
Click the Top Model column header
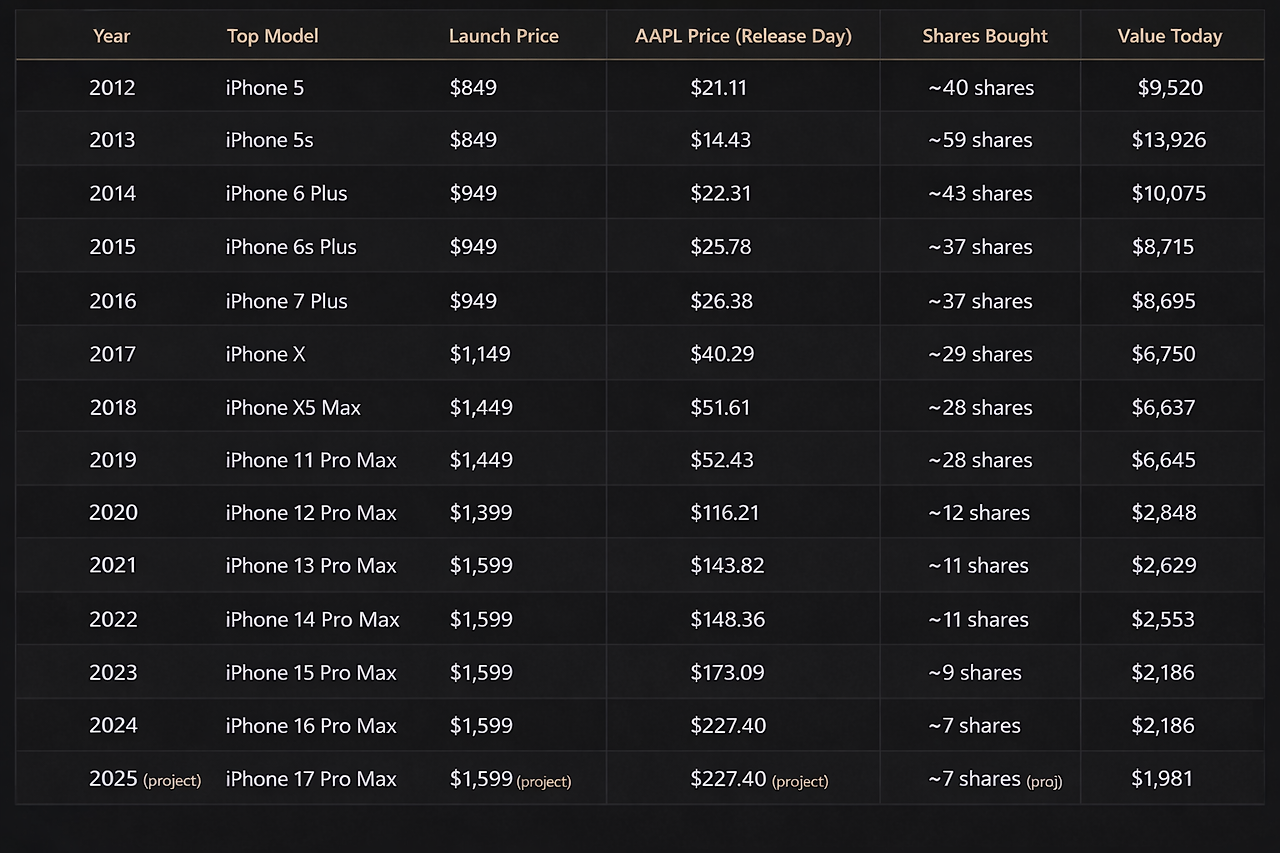coord(272,36)
